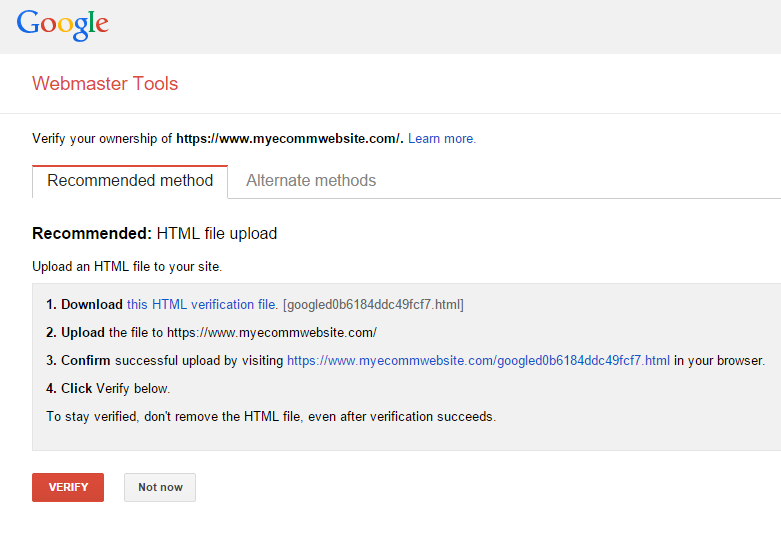Click the Google logo
The width and height of the screenshot is (781, 538).
pyautogui.click(x=62, y=24)
